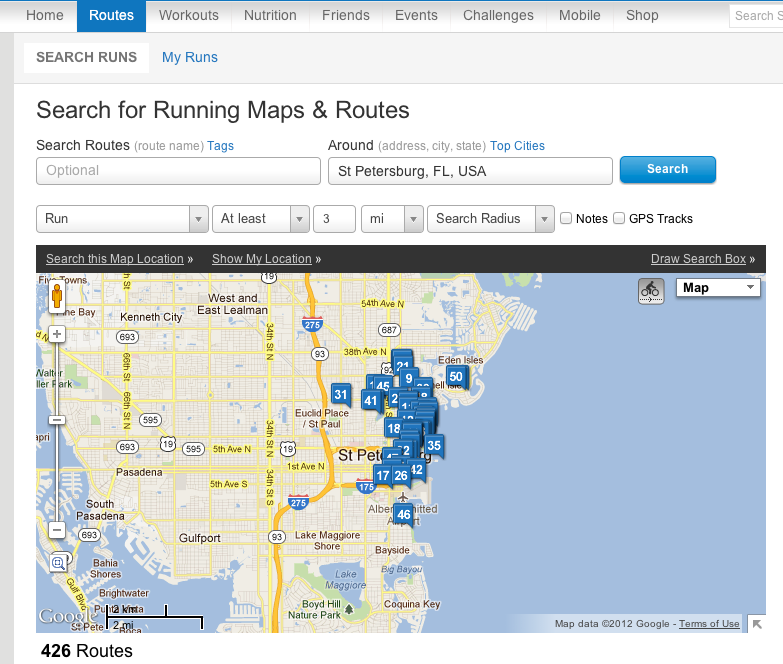Screen dimensions: 783x664
Task: Click the blue Search button
Action: [667, 170]
